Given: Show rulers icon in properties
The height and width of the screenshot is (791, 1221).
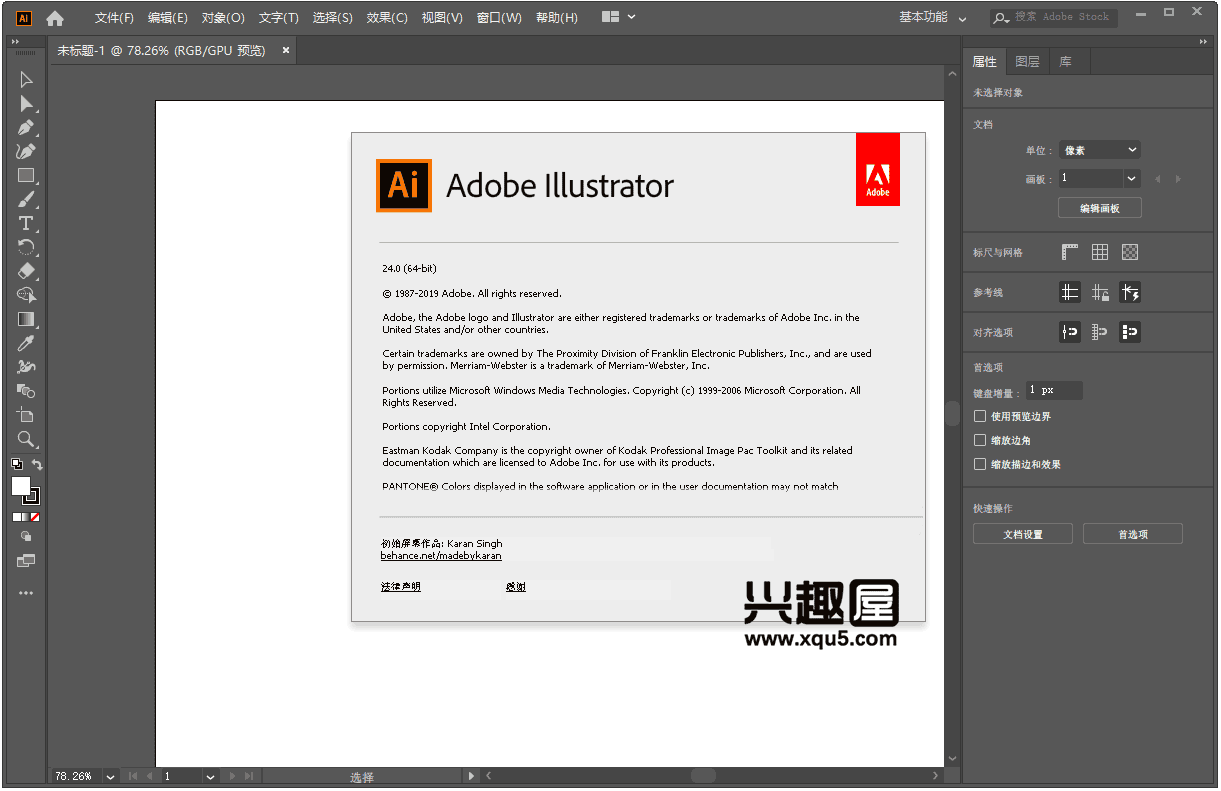Looking at the screenshot, I should (x=1070, y=252).
